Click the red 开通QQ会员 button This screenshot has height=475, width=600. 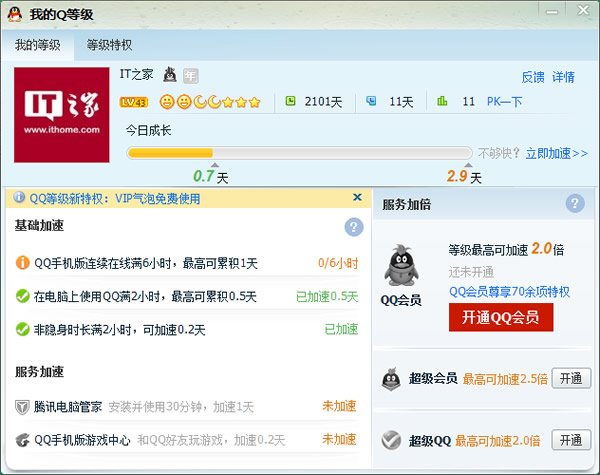501,317
